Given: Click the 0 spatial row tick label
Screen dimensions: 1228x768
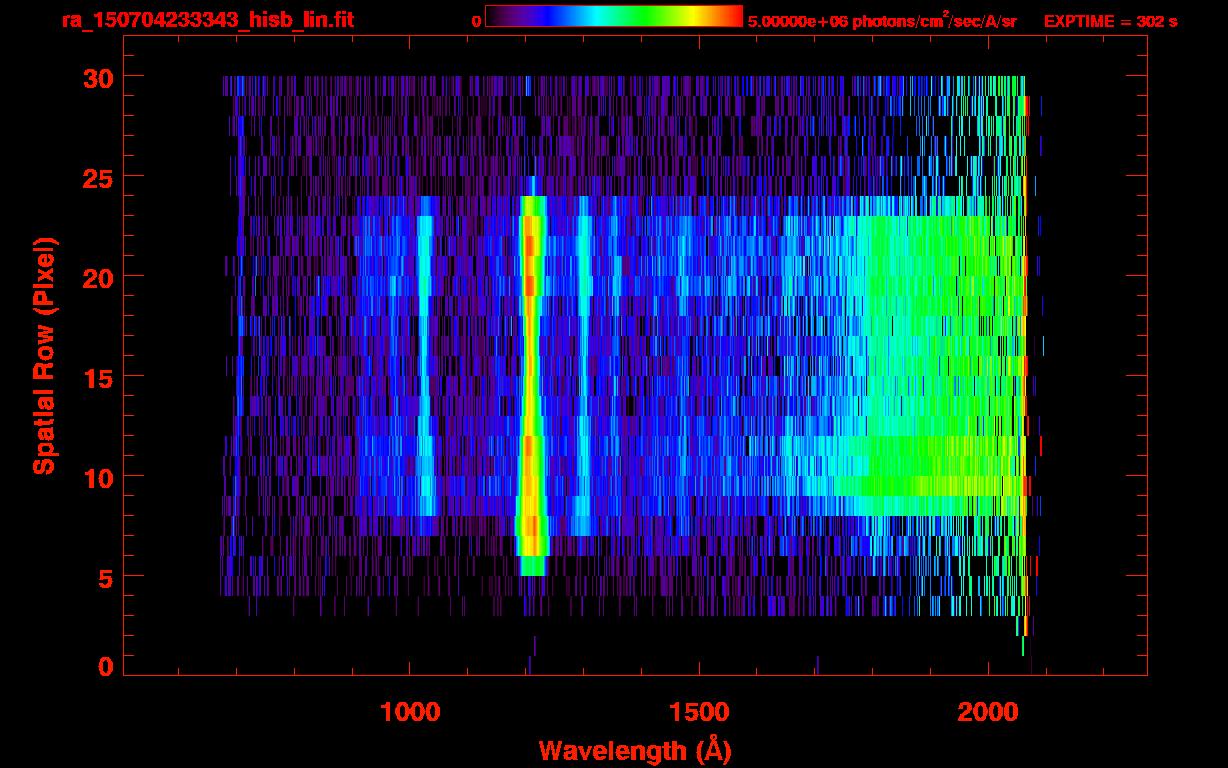Looking at the screenshot, I should 105,666.
